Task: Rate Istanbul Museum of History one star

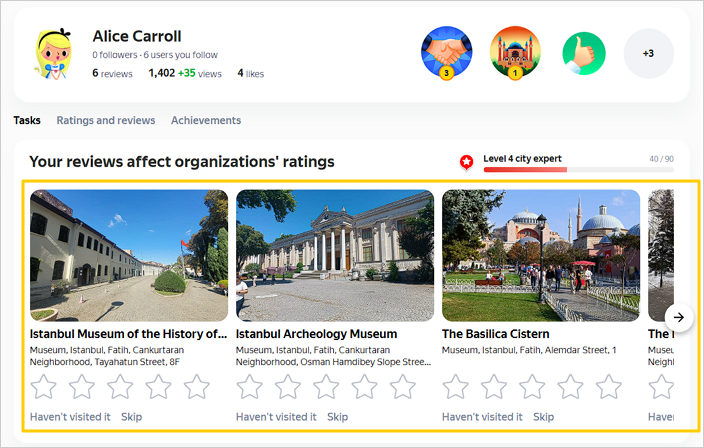Action: [43, 387]
